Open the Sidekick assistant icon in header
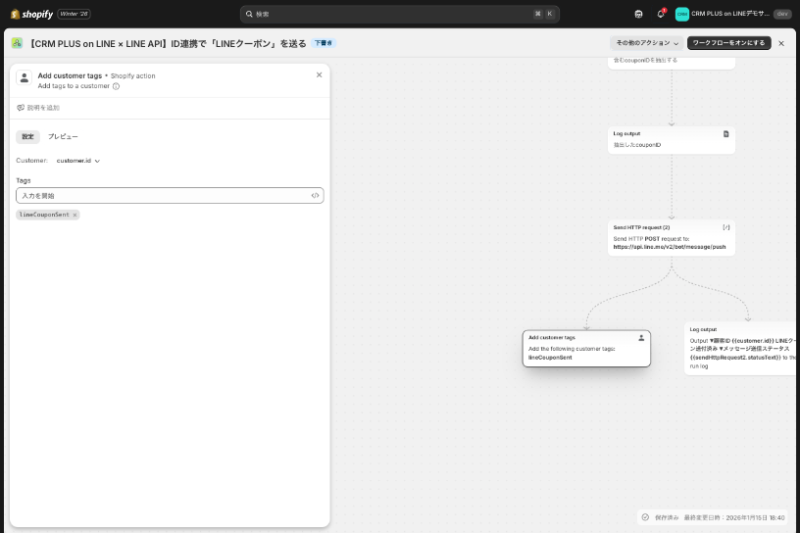 pos(639,14)
